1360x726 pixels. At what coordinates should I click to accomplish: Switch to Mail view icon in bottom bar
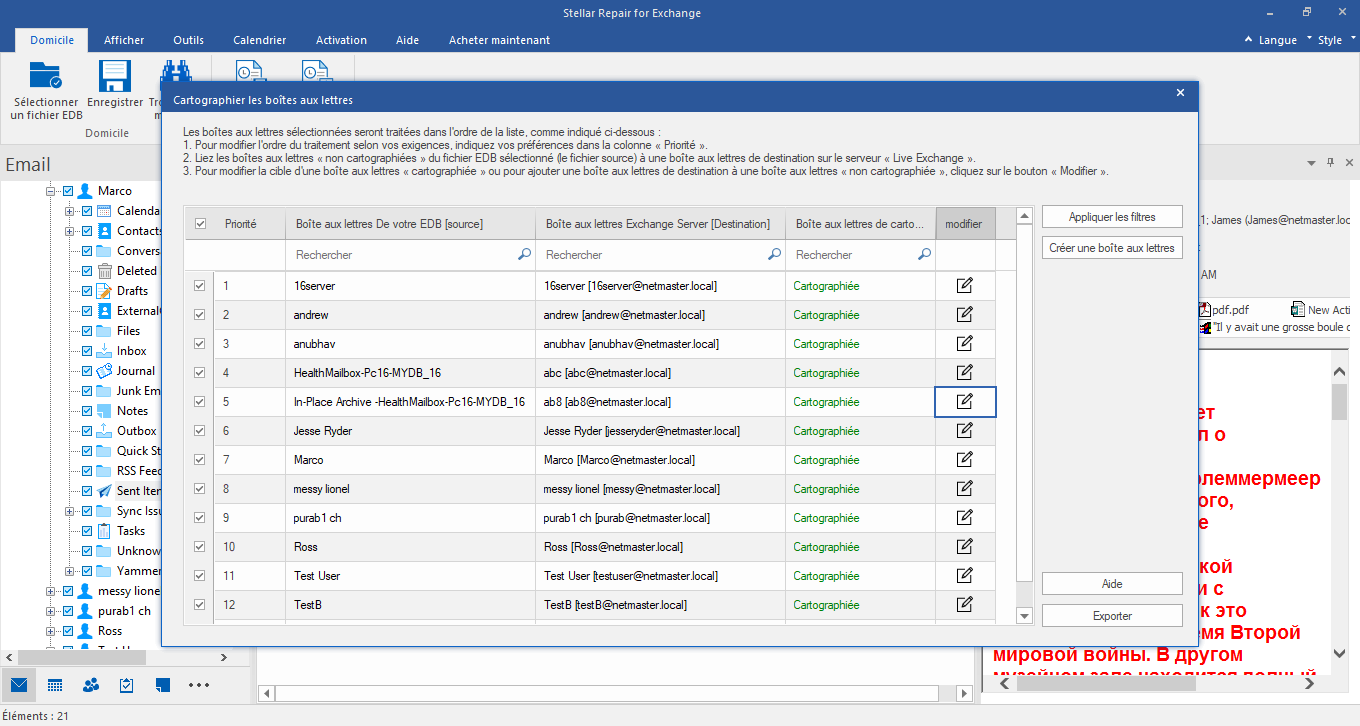19,685
